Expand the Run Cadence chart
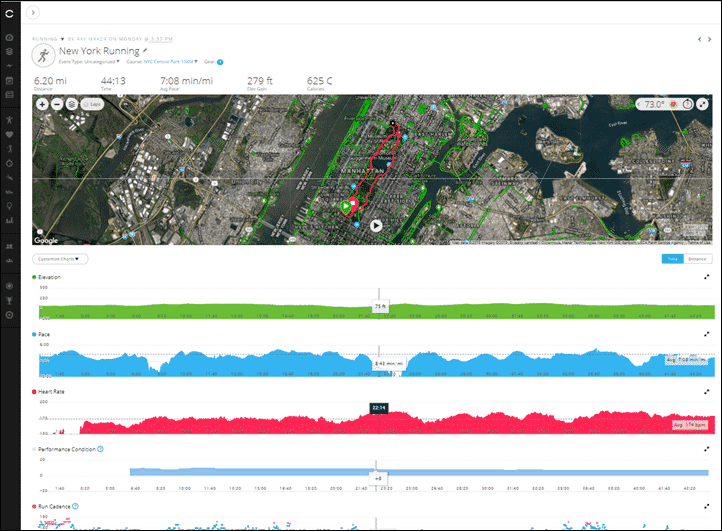 [706, 506]
